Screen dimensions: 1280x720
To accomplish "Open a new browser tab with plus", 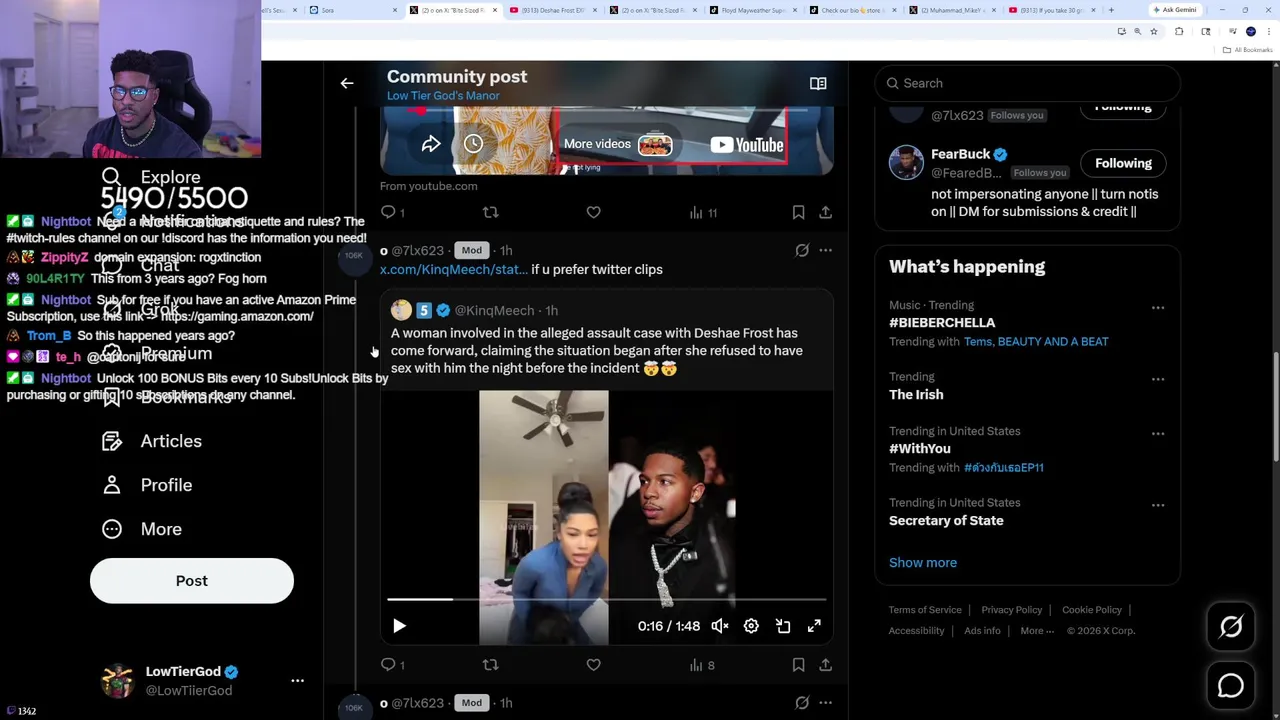I will [x=1111, y=10].
